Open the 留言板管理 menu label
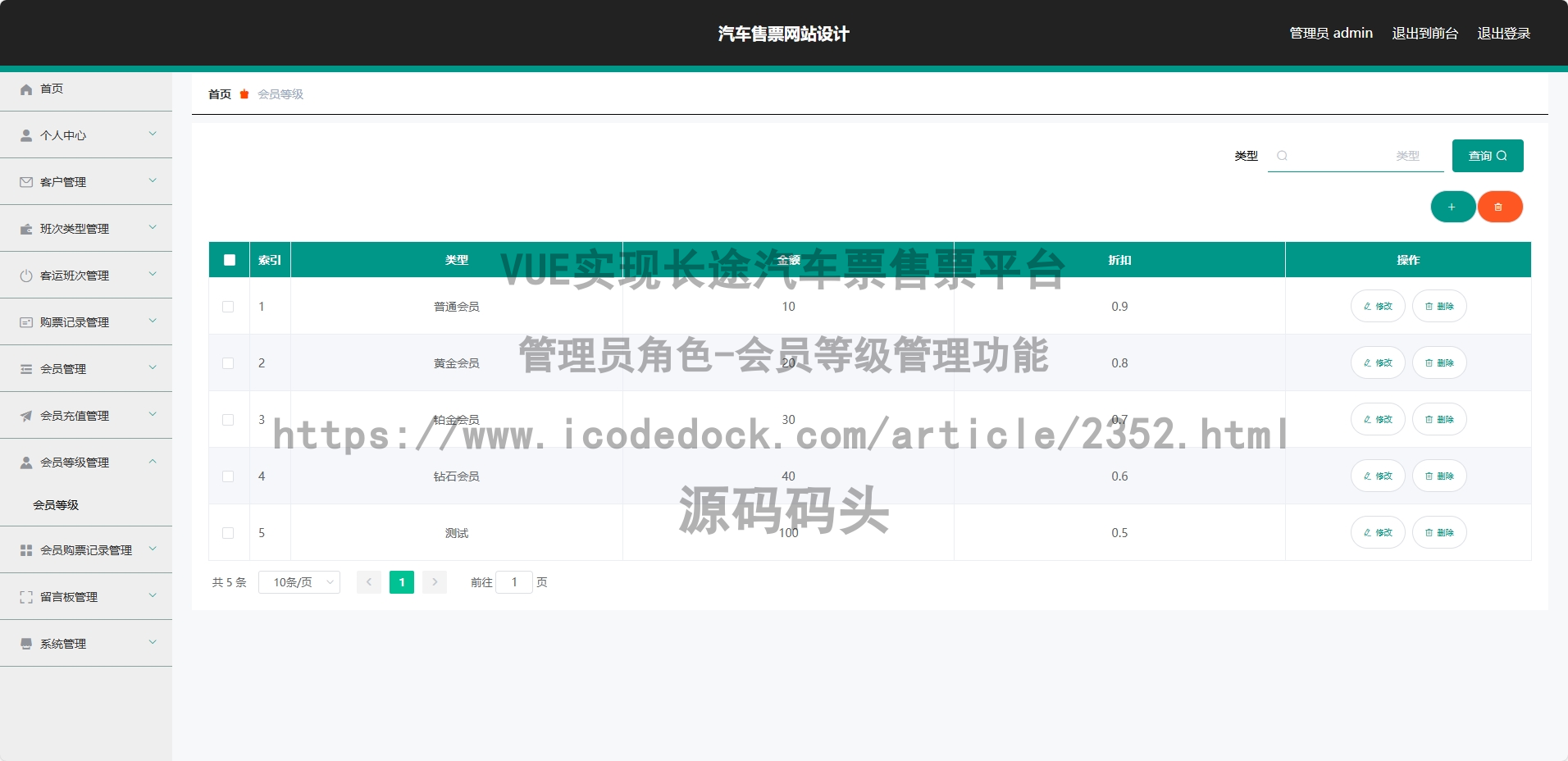 click(69, 597)
